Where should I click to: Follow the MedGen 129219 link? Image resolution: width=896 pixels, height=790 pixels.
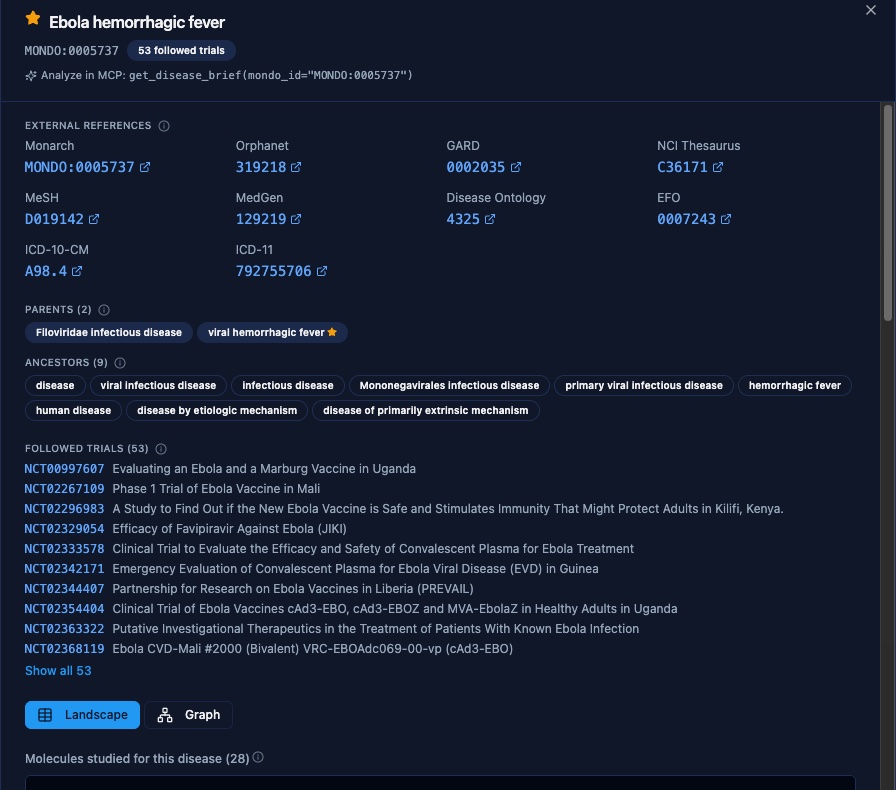(x=261, y=219)
